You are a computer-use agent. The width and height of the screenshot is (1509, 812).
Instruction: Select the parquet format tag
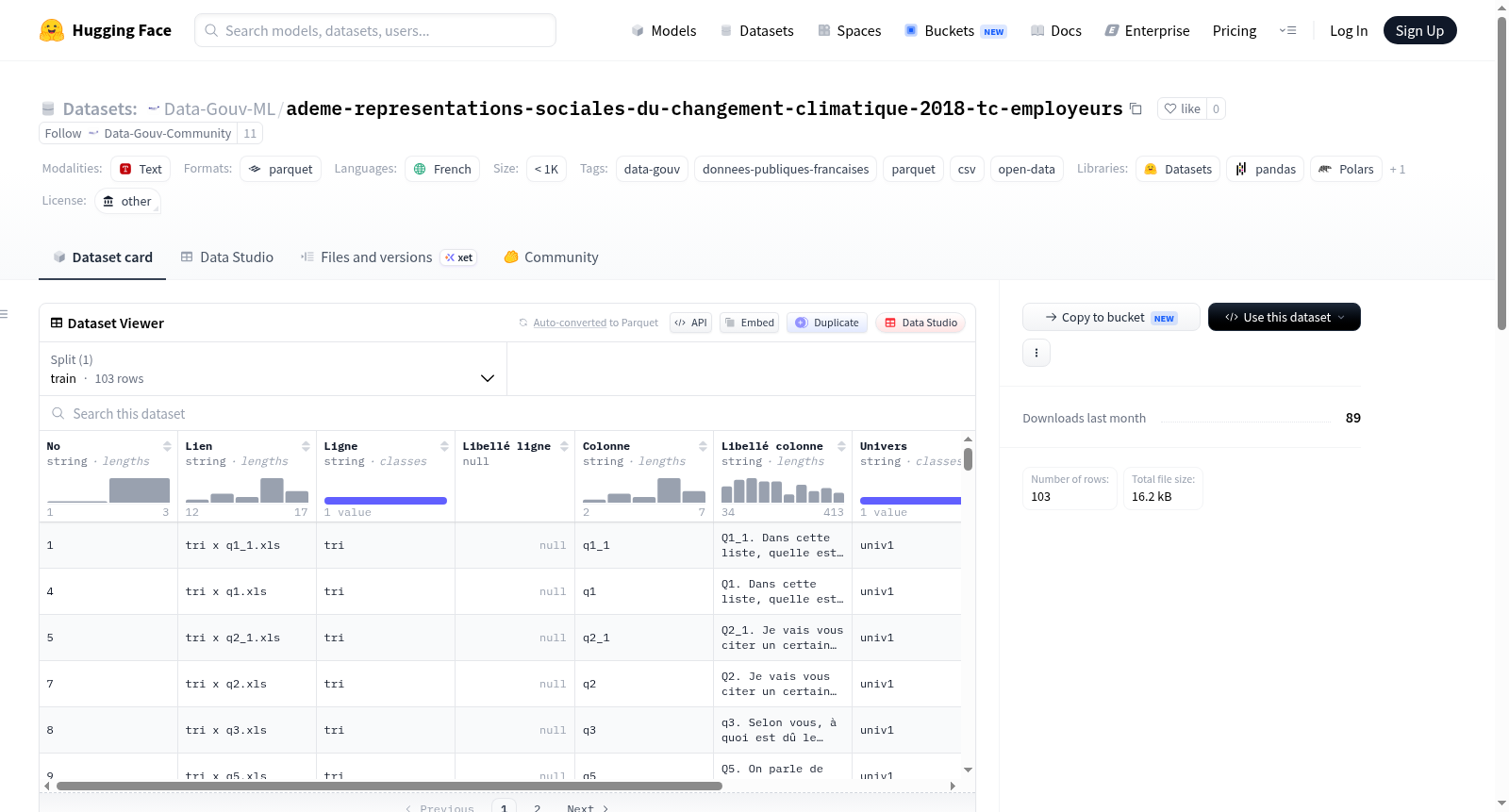pyautogui.click(x=281, y=169)
